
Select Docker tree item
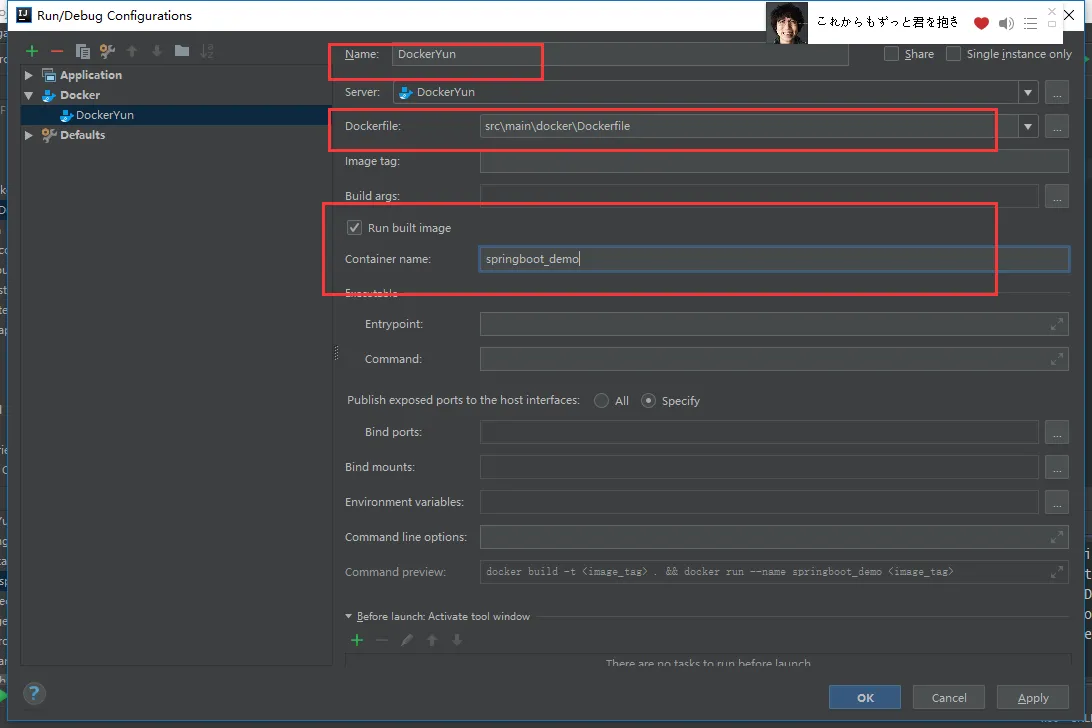(x=79, y=95)
